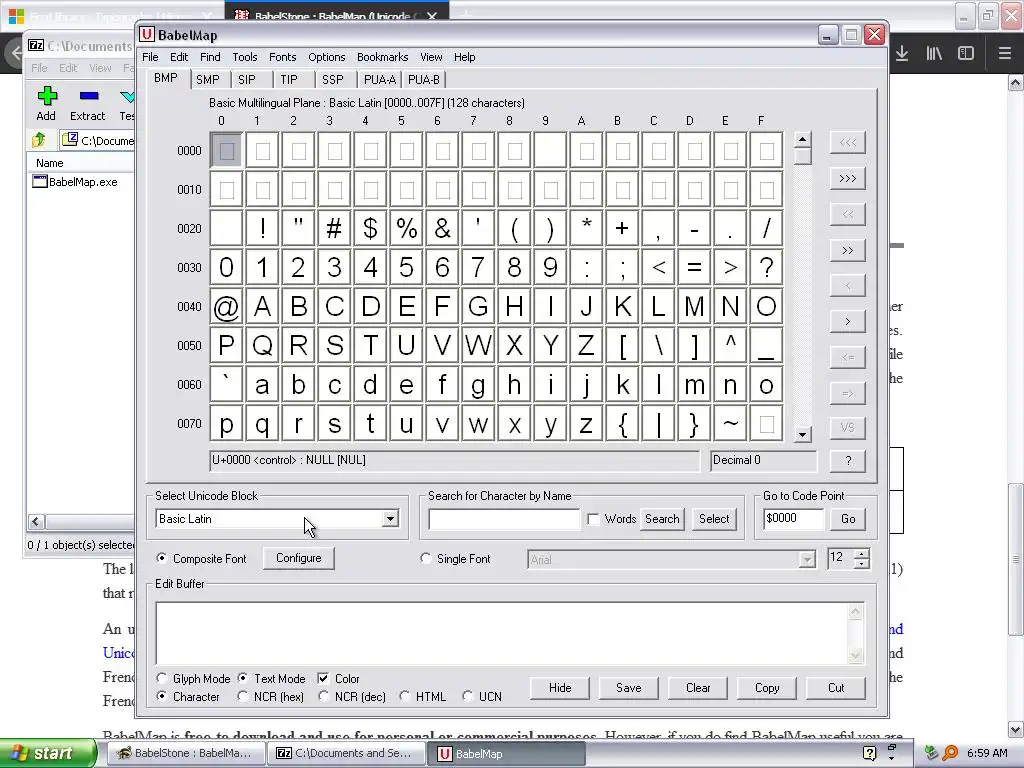Select the backslash character cell
Image resolution: width=1024 pixels, height=768 pixels.
coord(658,345)
